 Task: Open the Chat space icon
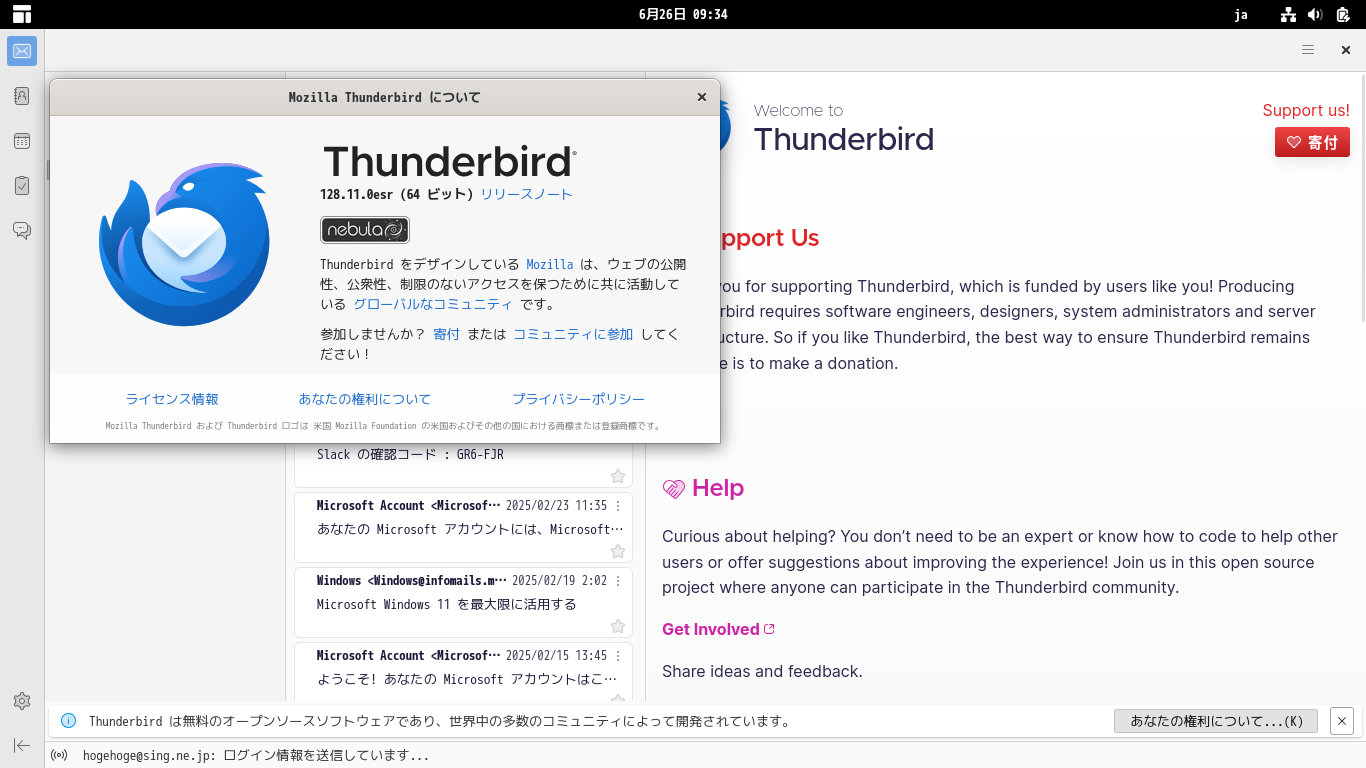click(x=22, y=231)
